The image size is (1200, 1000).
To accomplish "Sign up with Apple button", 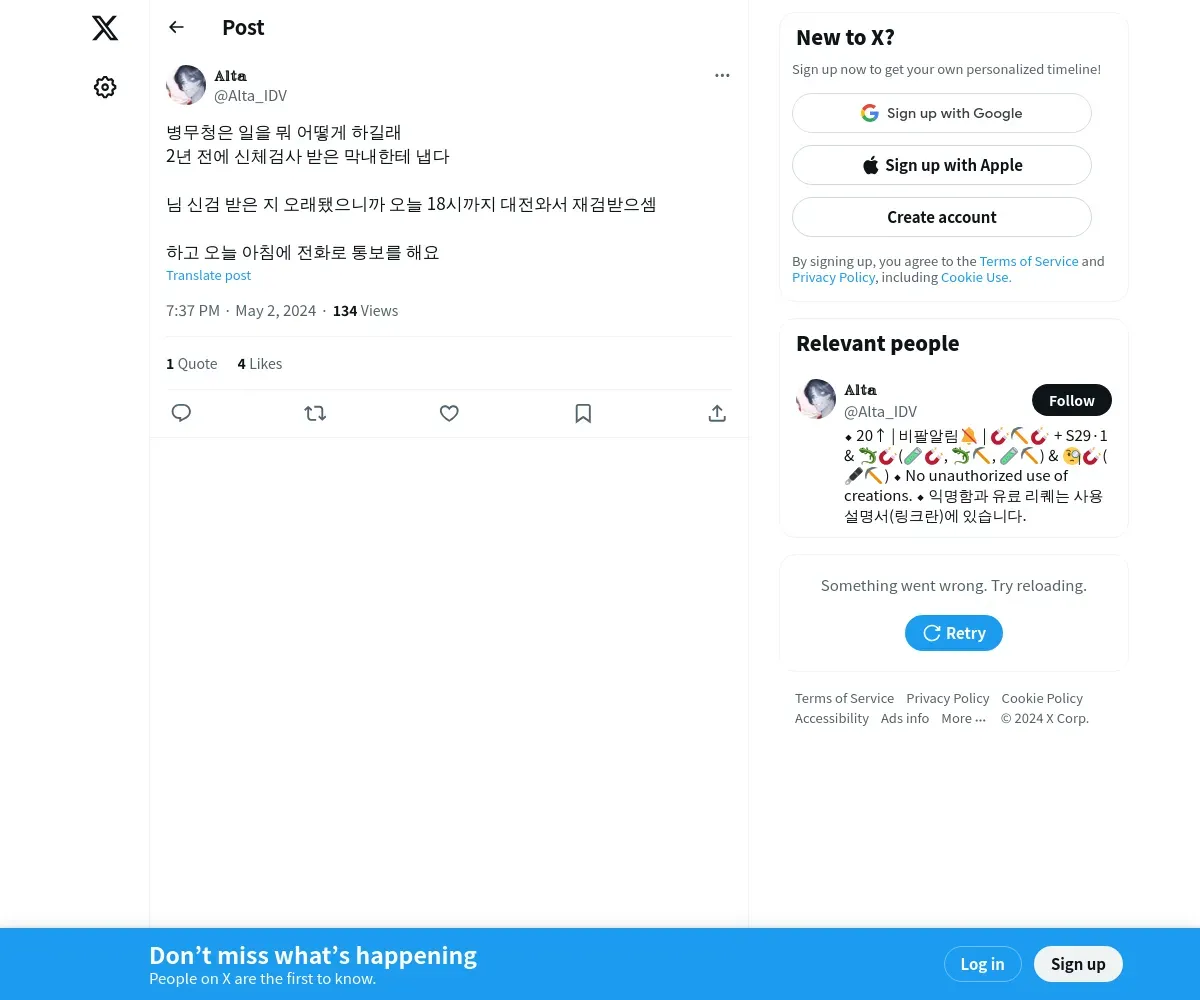I will coord(941,165).
